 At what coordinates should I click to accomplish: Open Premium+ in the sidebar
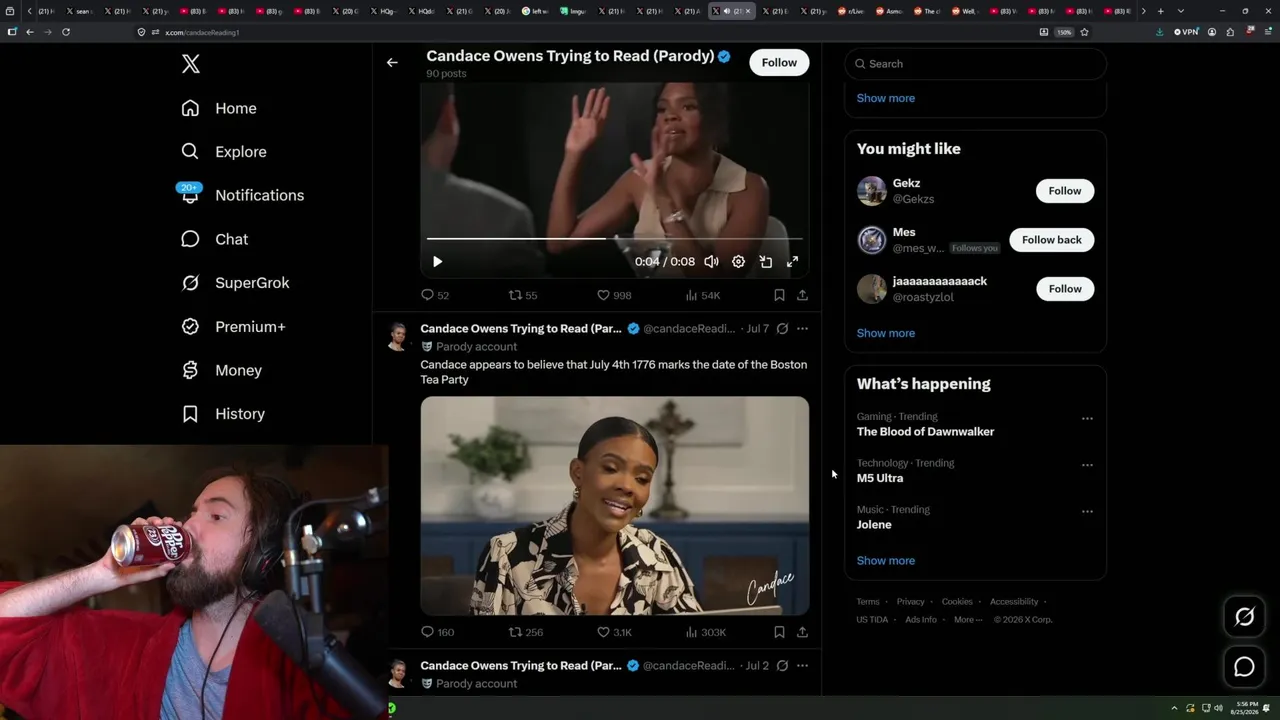pos(233,327)
